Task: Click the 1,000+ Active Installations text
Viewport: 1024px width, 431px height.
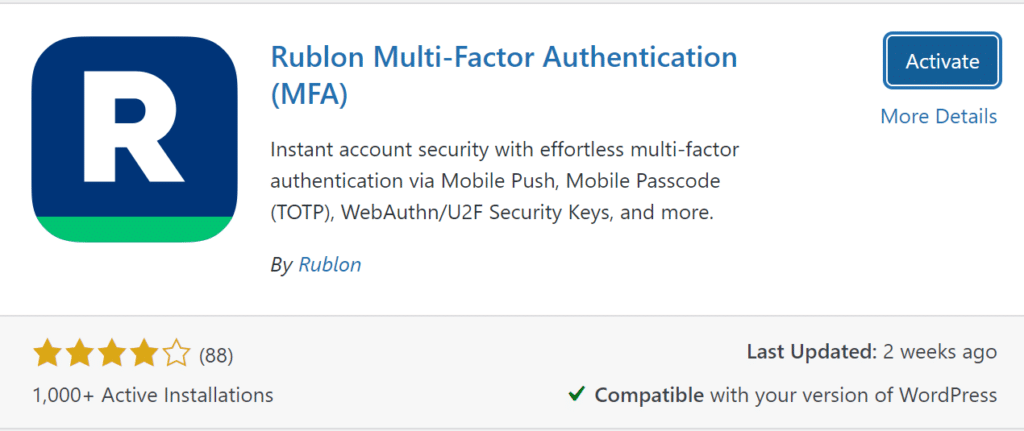Action: pos(152,395)
